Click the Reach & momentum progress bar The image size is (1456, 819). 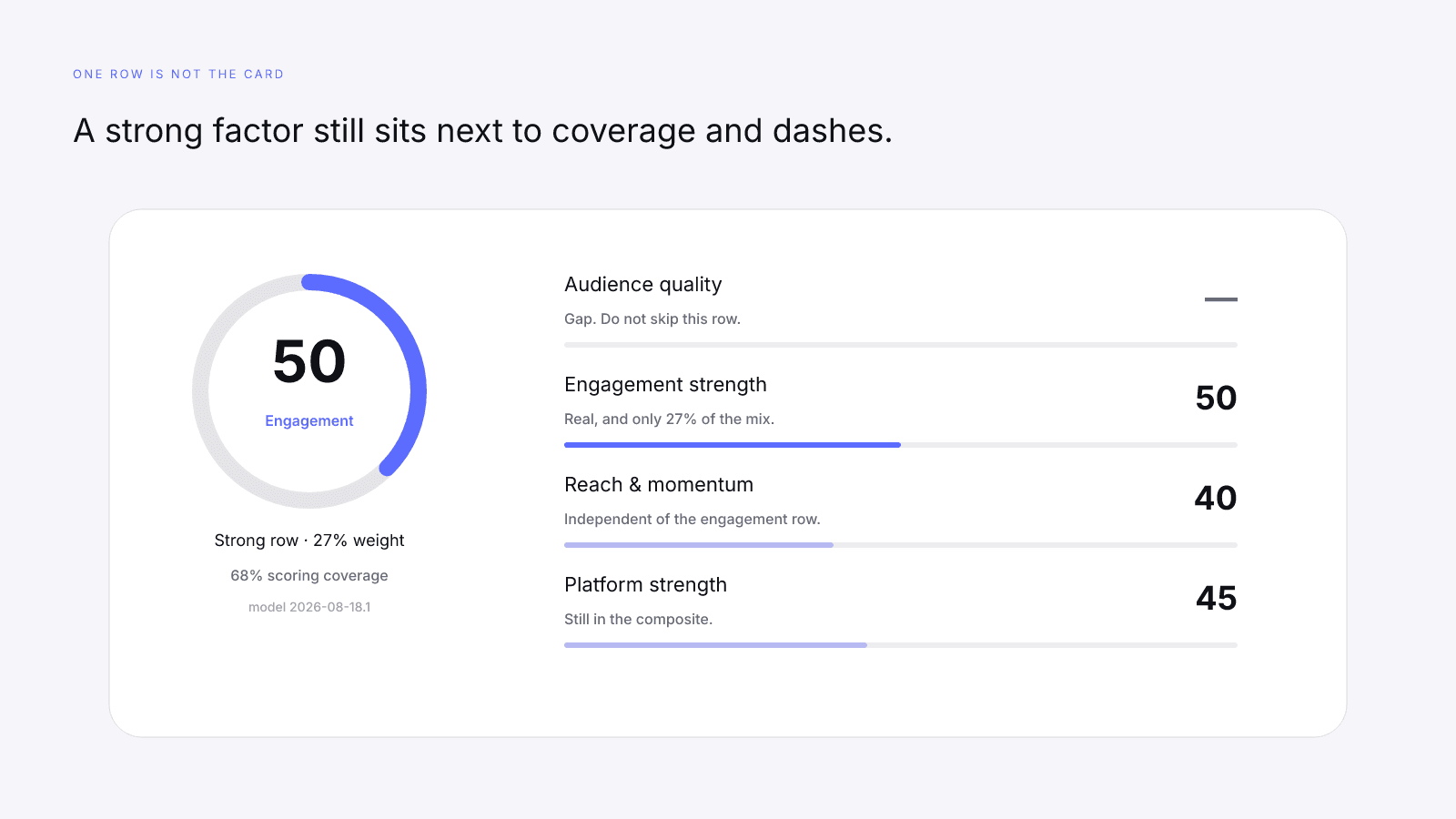pyautogui.click(x=901, y=545)
